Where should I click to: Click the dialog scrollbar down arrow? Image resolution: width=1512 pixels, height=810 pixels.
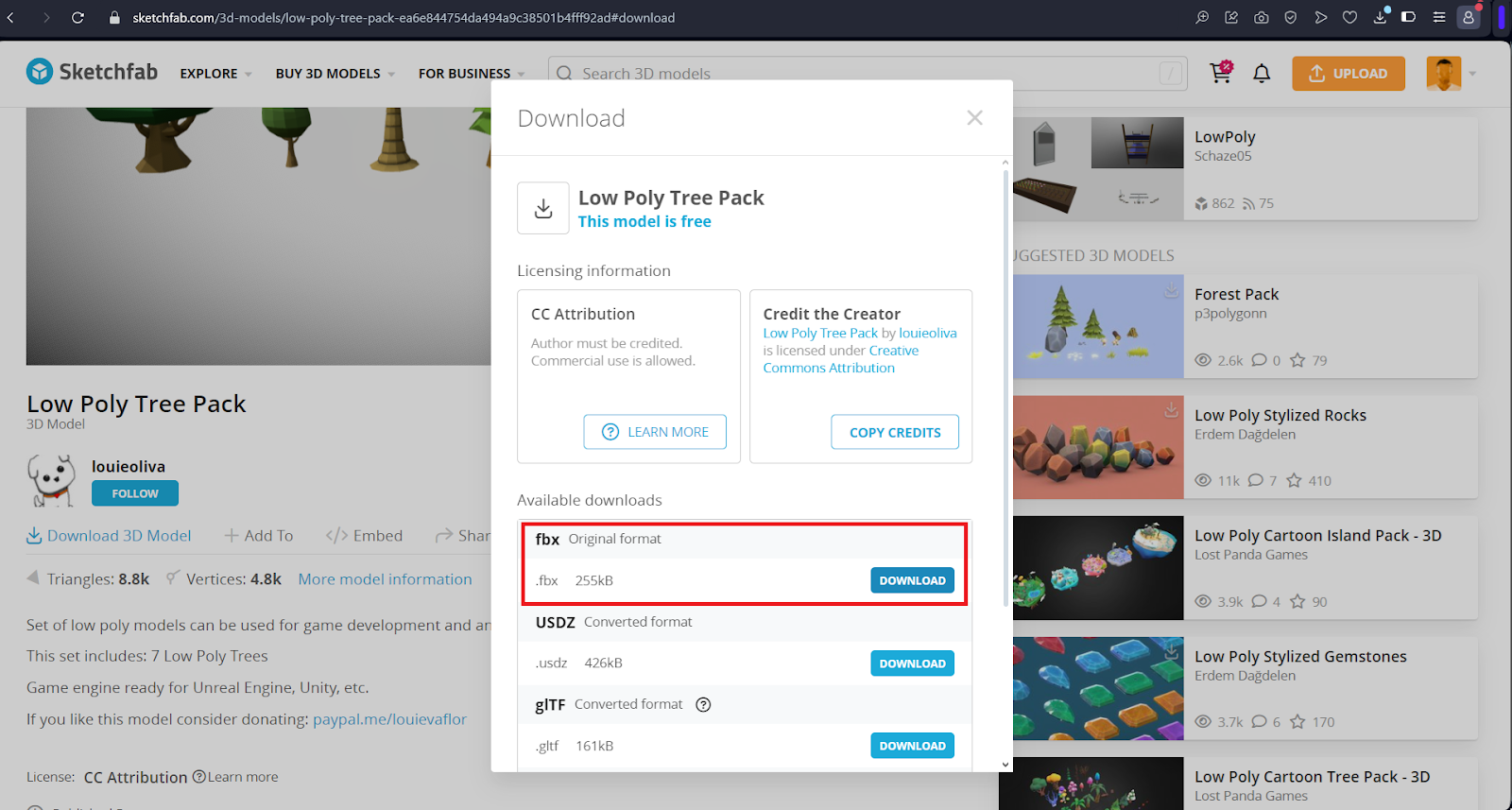(1005, 764)
